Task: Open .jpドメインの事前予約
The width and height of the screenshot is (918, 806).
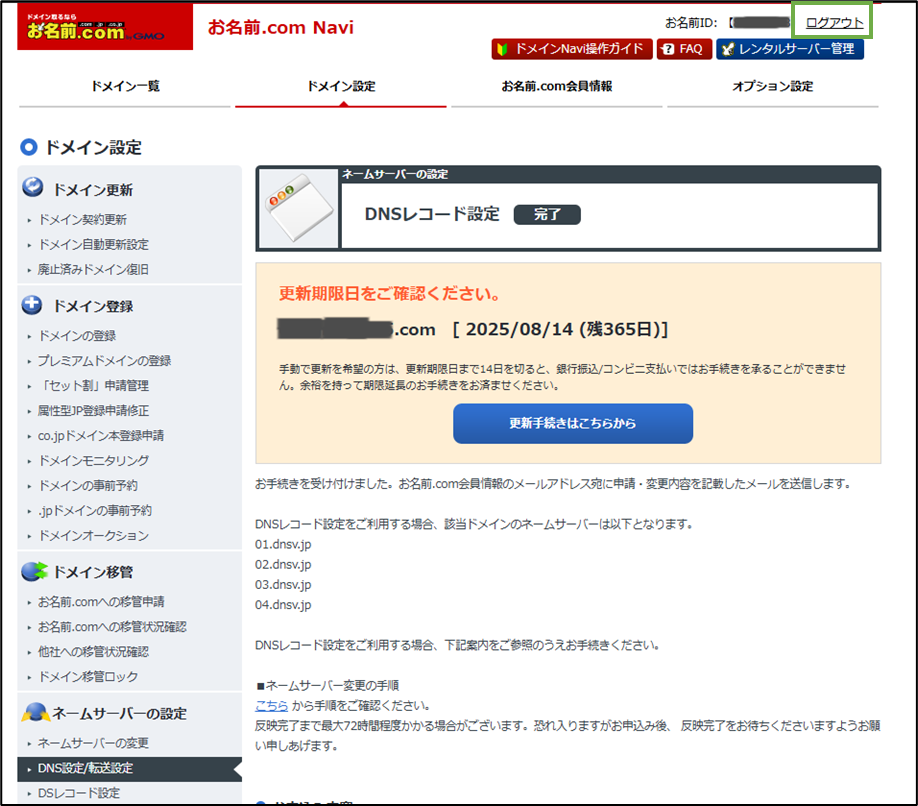Action: click(x=95, y=510)
